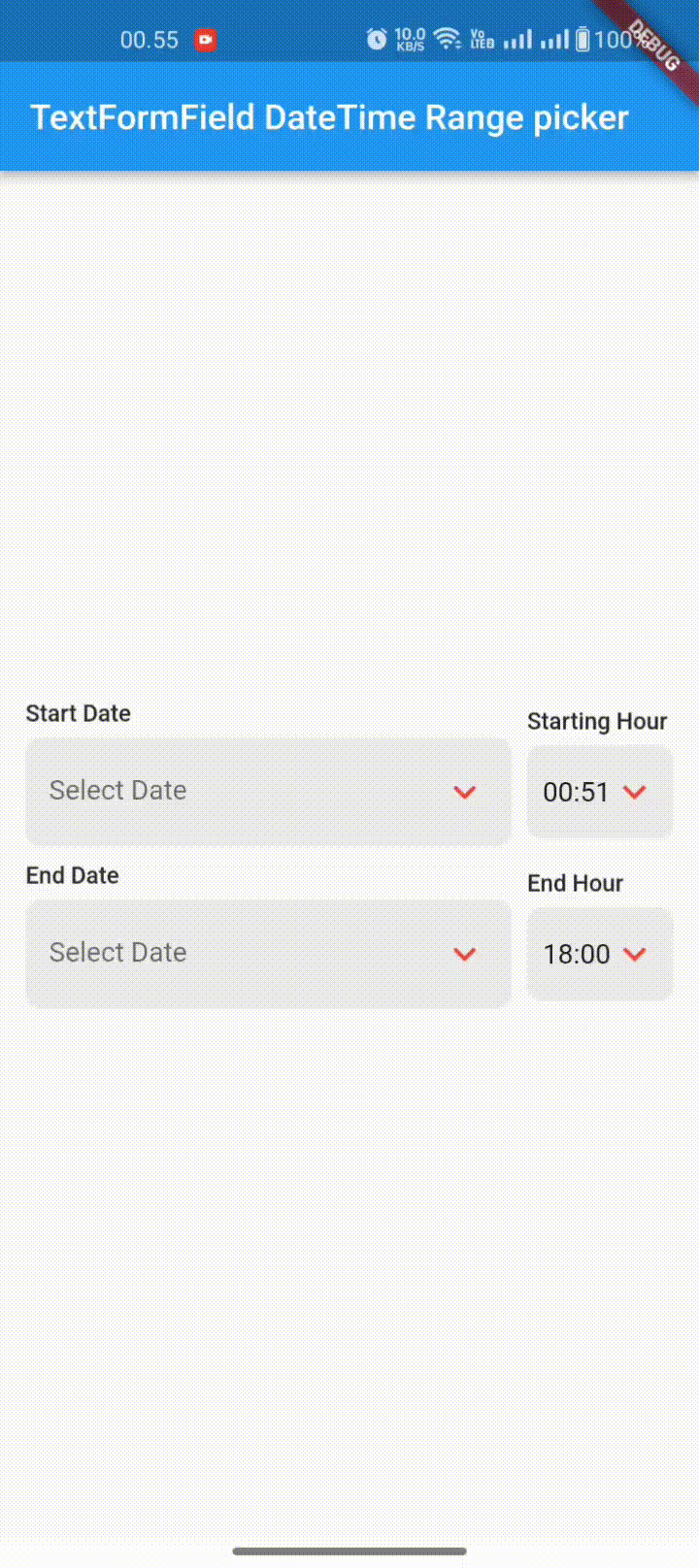Click the Start Date label
The height and width of the screenshot is (1568, 699).
coord(78,713)
